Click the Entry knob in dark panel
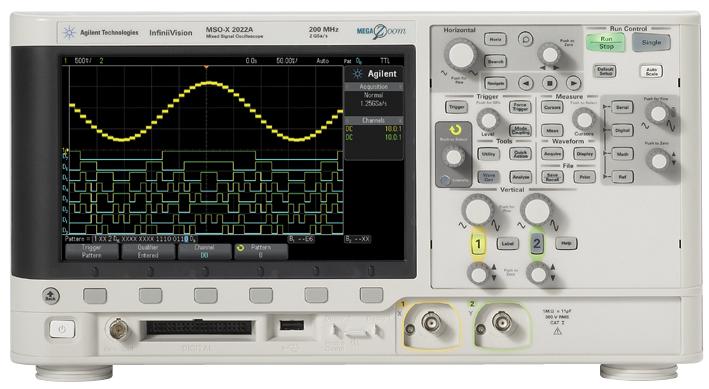709x389 pixels. pos(454,157)
